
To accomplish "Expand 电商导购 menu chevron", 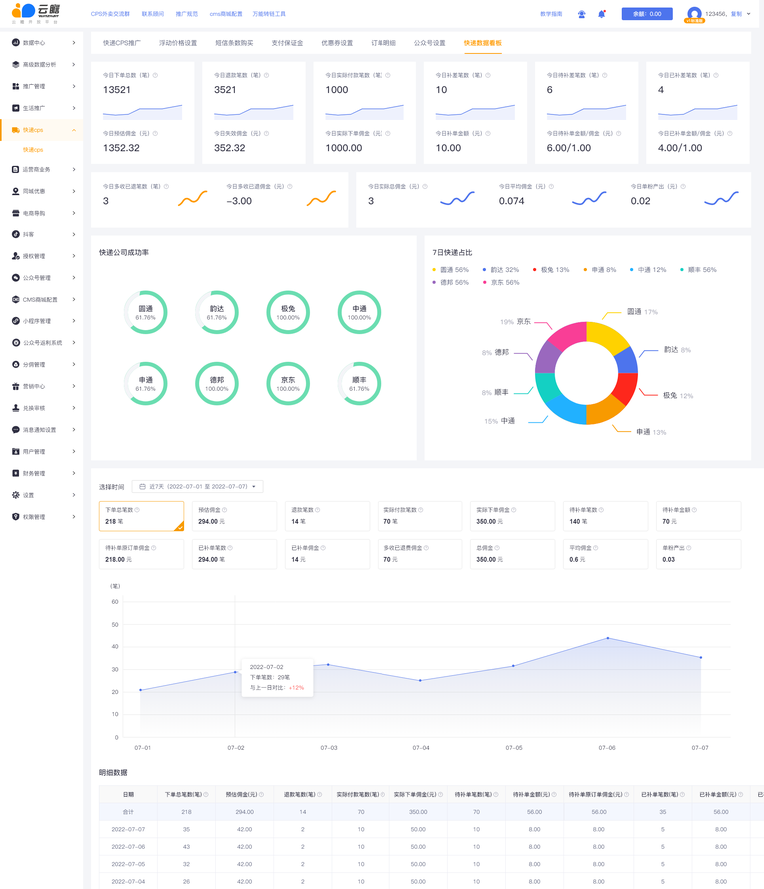I will [x=74, y=213].
